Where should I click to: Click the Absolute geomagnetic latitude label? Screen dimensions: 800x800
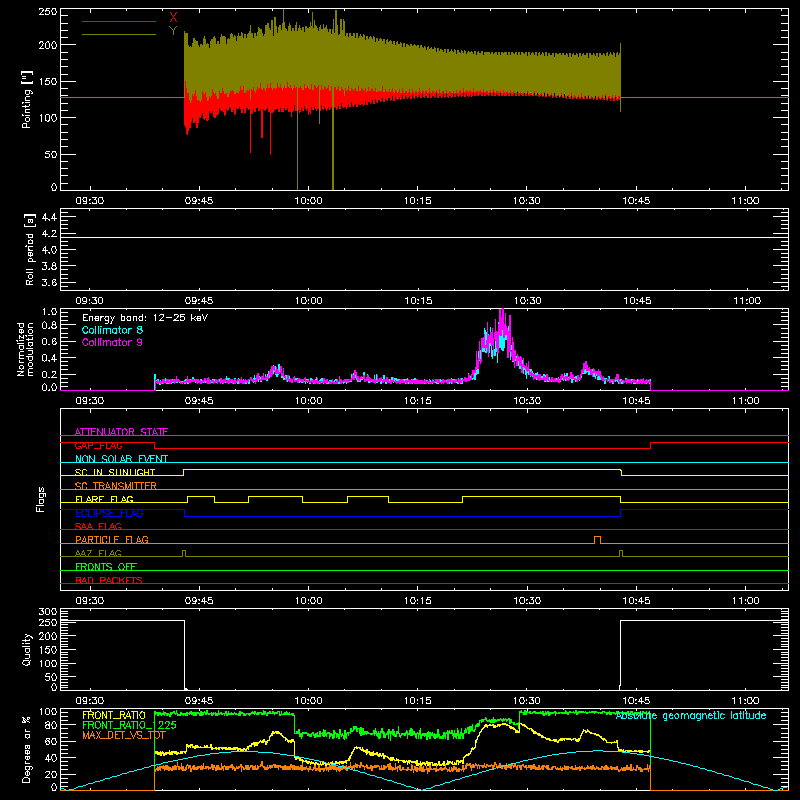pos(691,716)
